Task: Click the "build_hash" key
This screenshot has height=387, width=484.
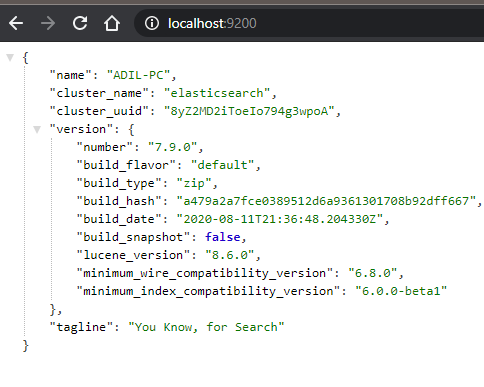Action: 119,201
